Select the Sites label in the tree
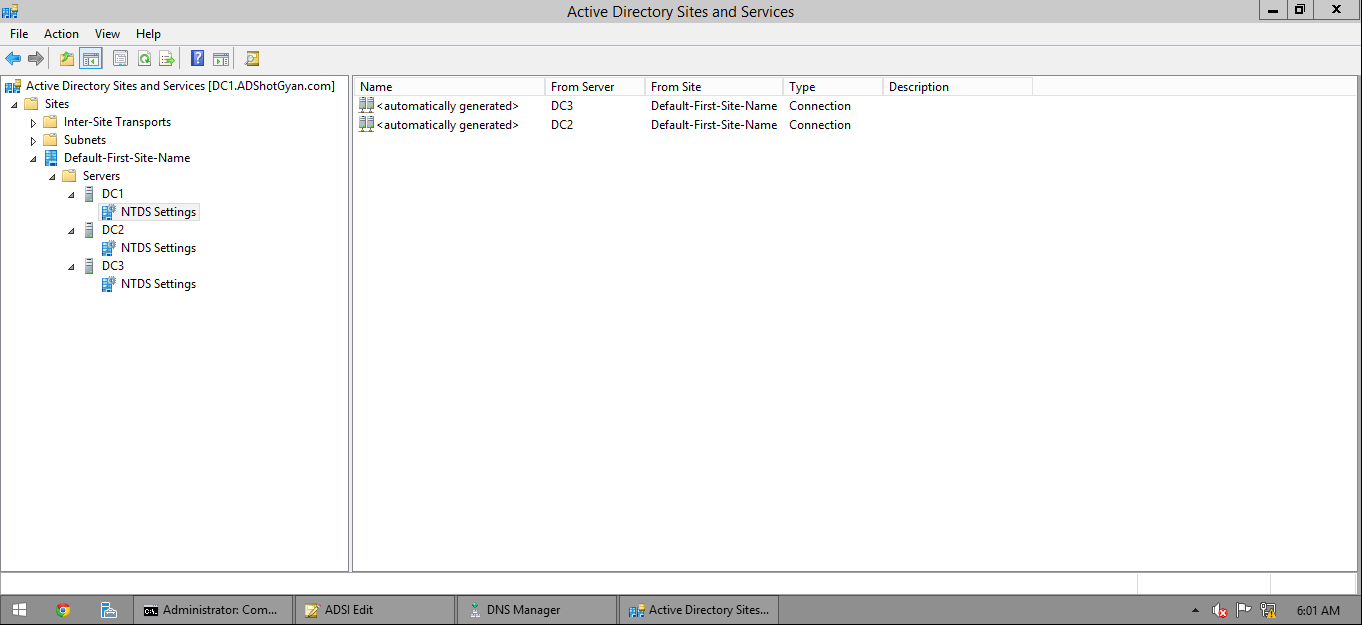The width and height of the screenshot is (1362, 625). (x=57, y=104)
